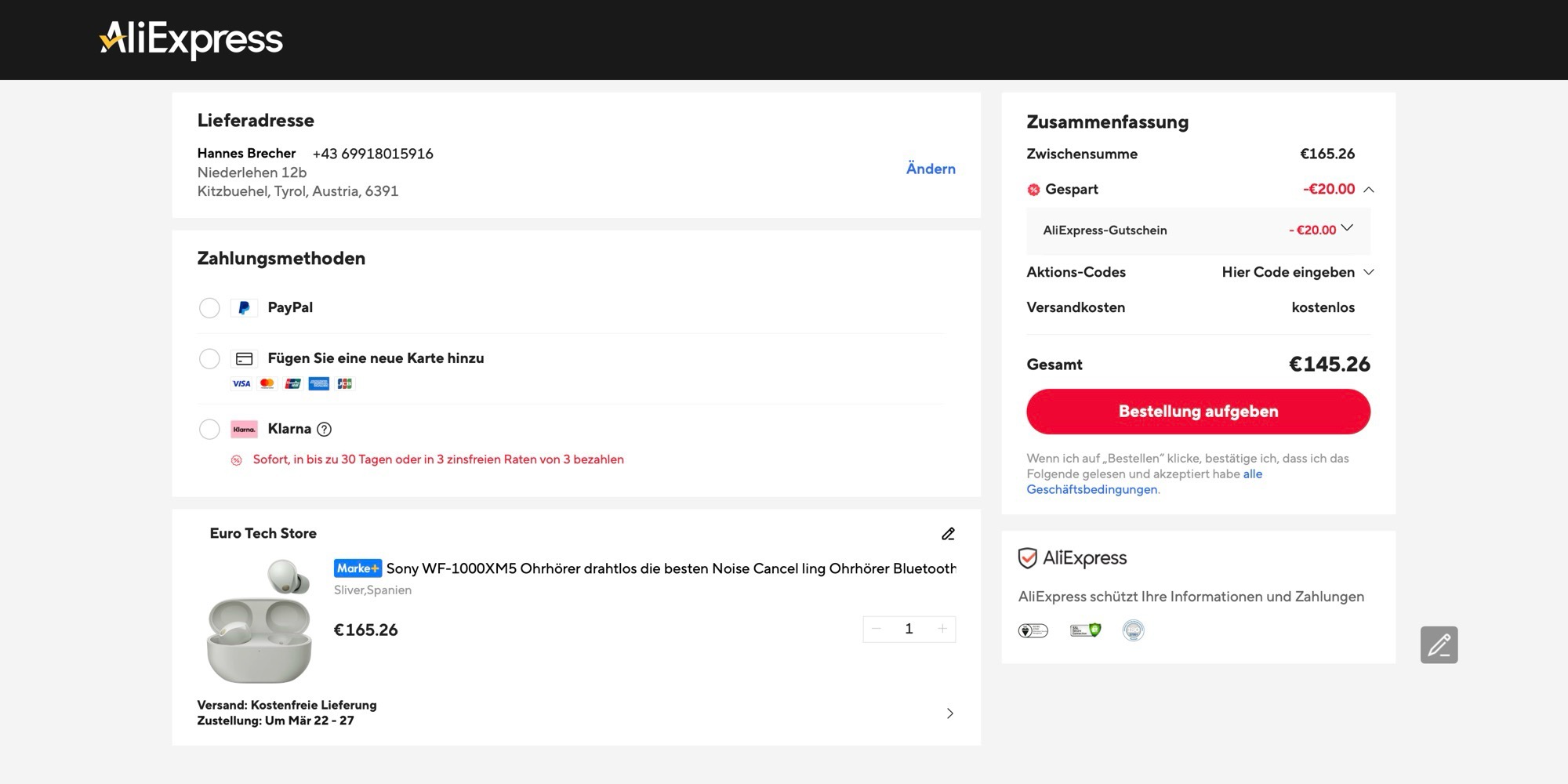
Task: Decrease the product quantity
Action: (877, 629)
